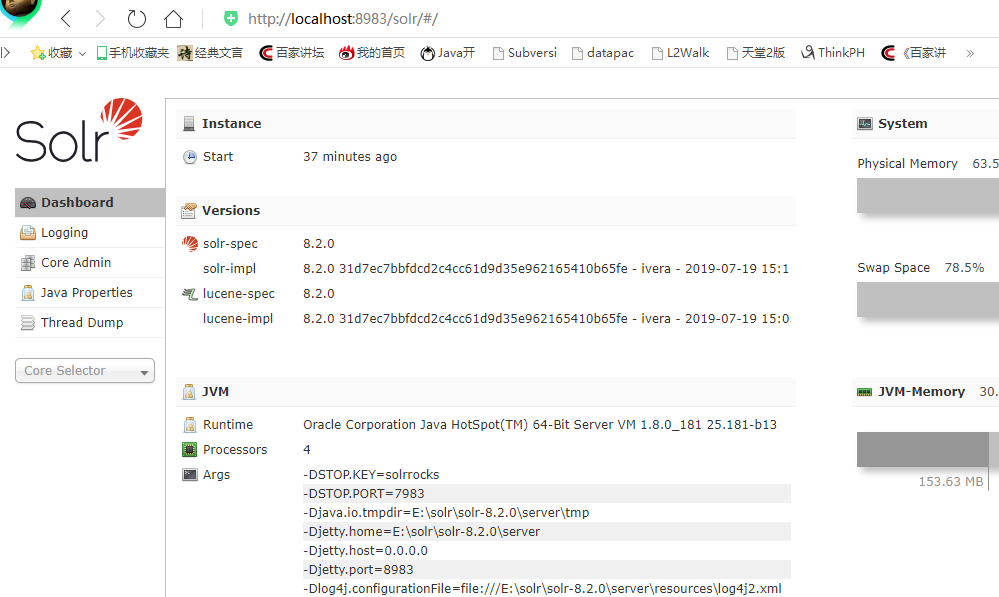Click the address bar URL

pos(343,19)
